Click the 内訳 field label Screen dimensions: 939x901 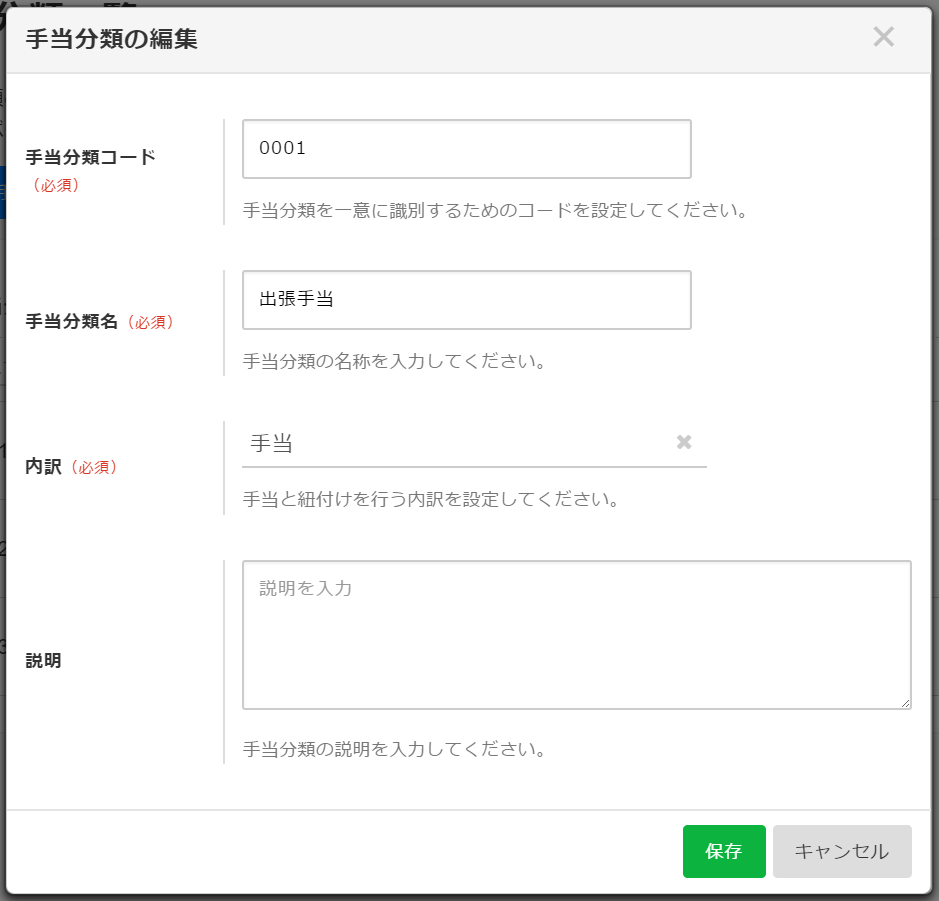[44, 467]
